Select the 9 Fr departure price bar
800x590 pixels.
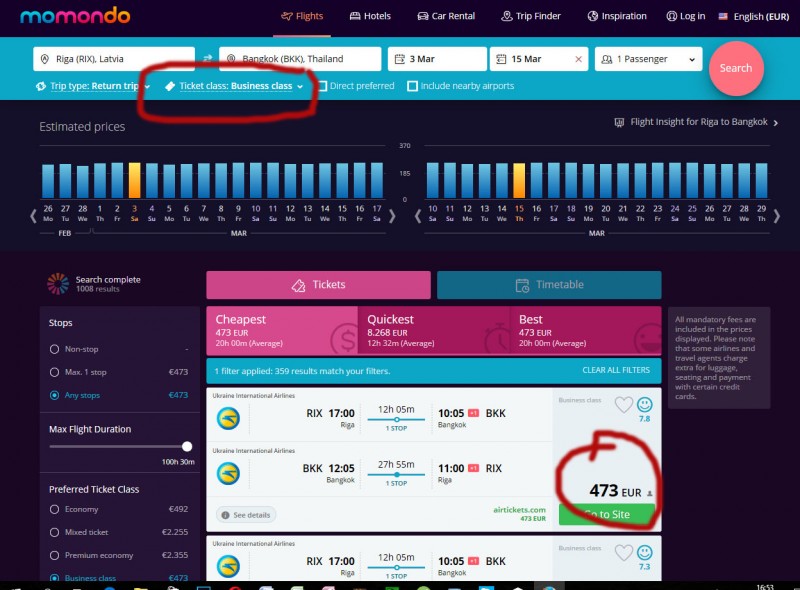tap(238, 180)
